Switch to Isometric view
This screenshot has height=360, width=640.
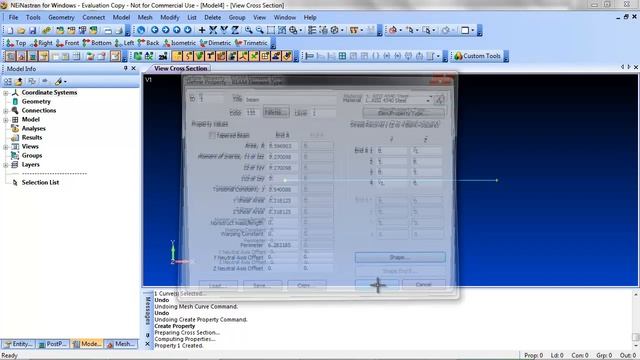(x=179, y=43)
